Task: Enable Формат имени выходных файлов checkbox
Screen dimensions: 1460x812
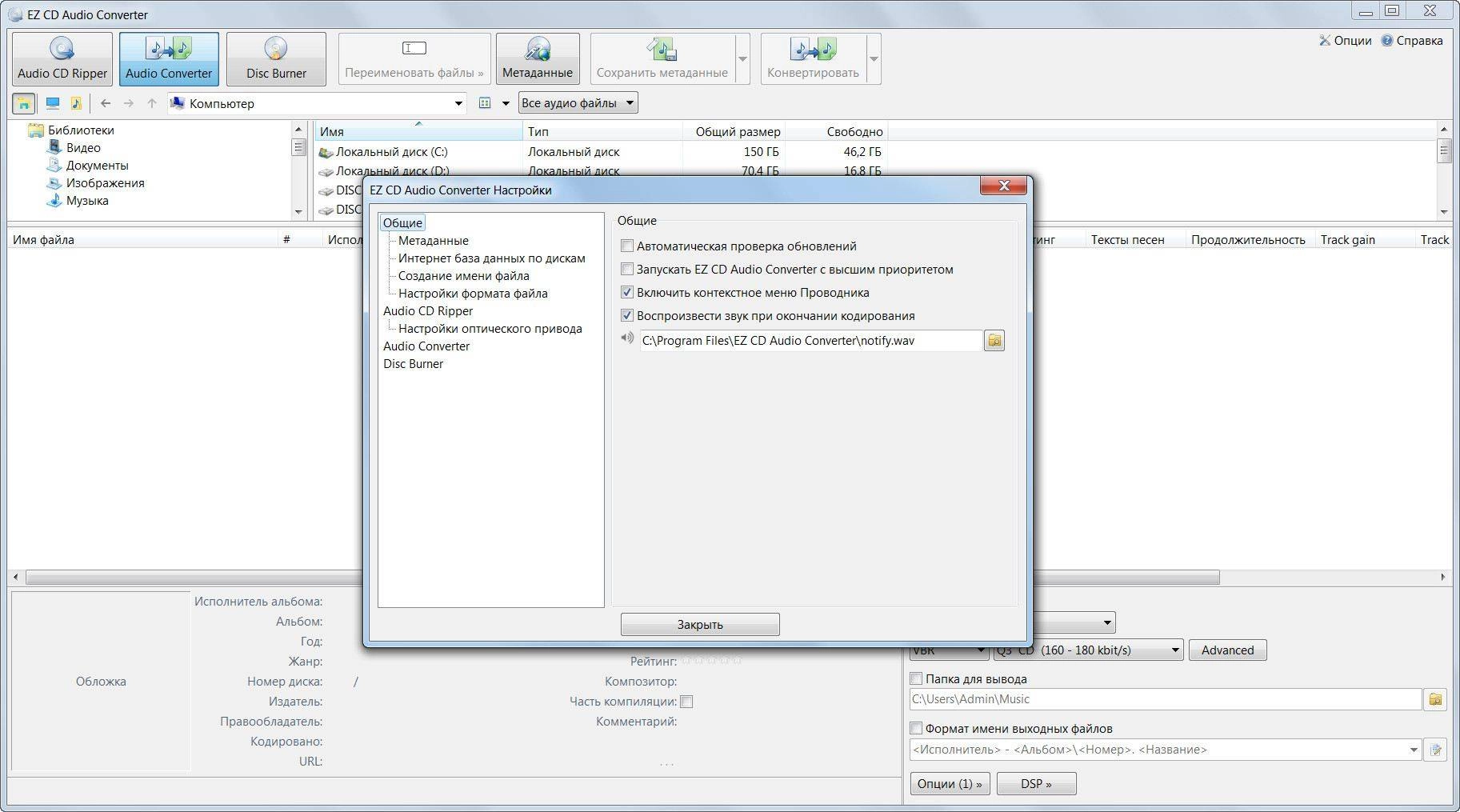Action: coord(917,729)
